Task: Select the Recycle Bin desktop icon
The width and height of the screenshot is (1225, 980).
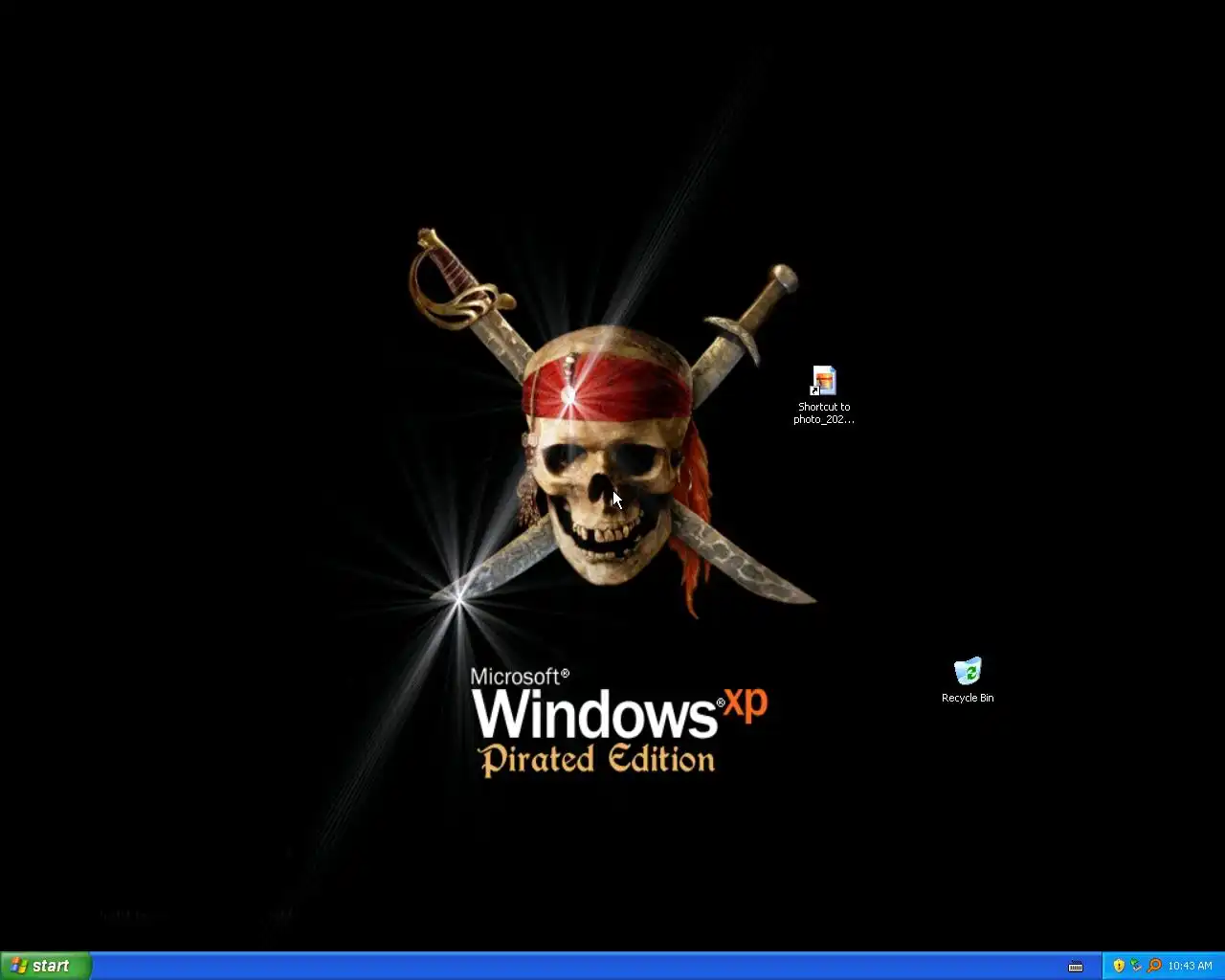Action: [968, 671]
